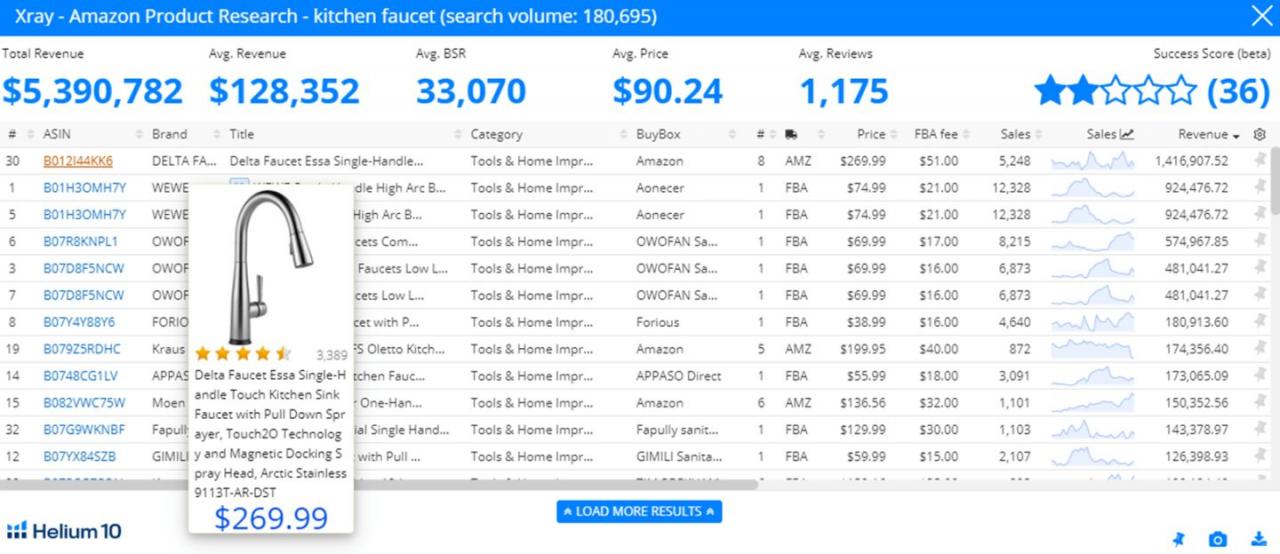Click the Helium 10 logo
The width and height of the screenshot is (1280, 554).
pyautogui.click(x=64, y=530)
